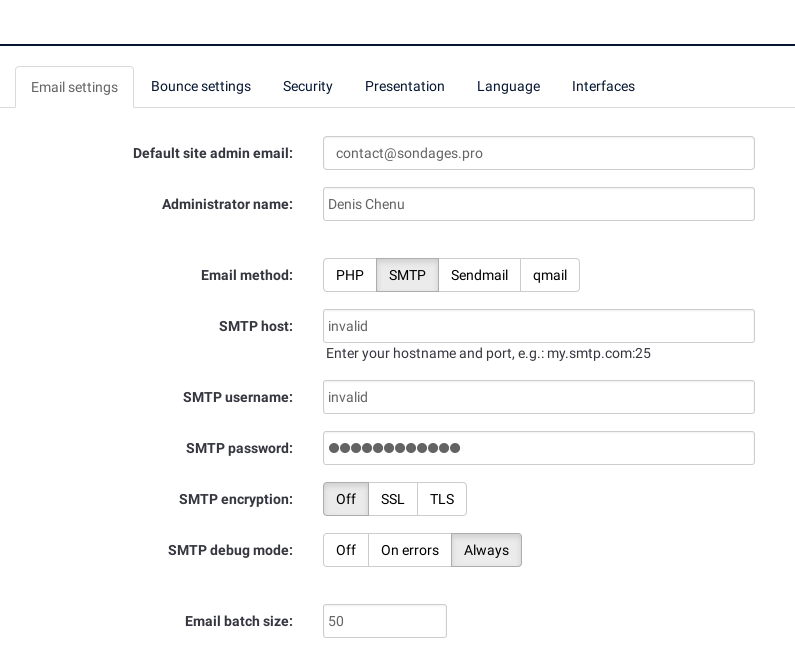Click the Administrator name field
Screen dimensions: 795x668
coord(538,204)
